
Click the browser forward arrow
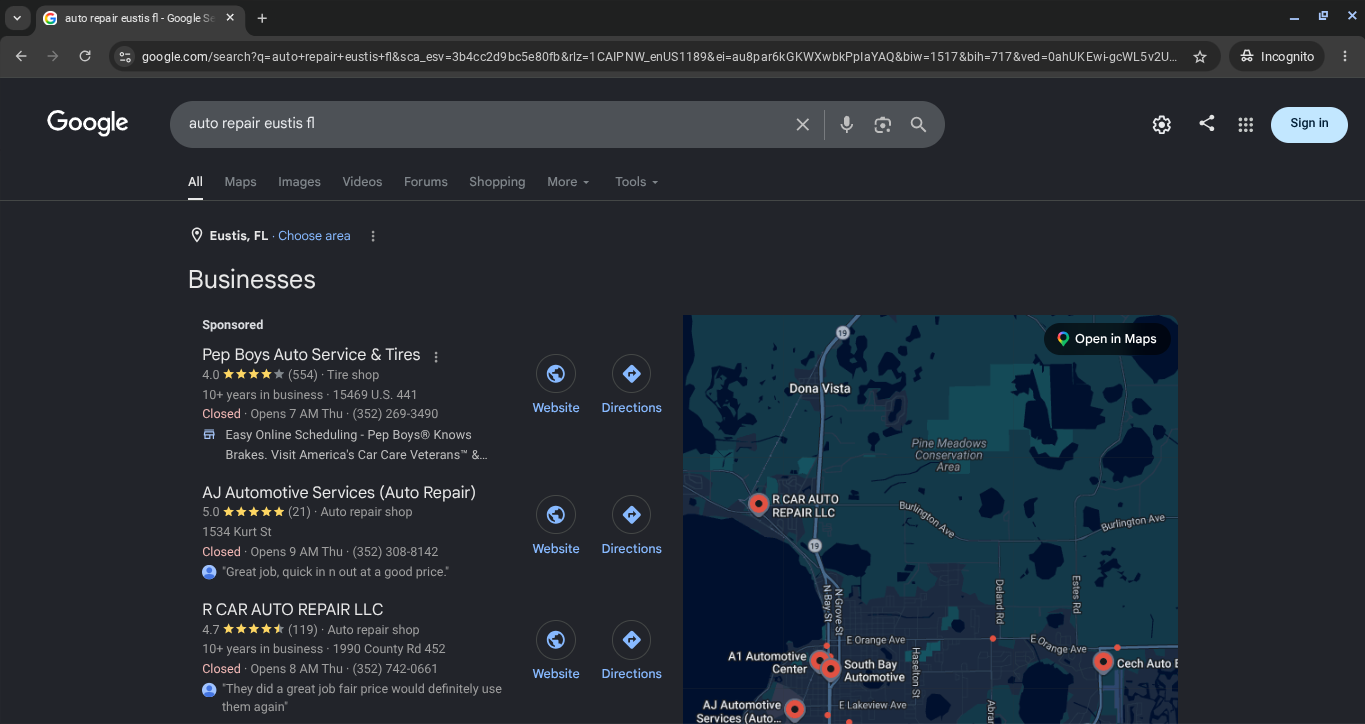click(x=53, y=57)
